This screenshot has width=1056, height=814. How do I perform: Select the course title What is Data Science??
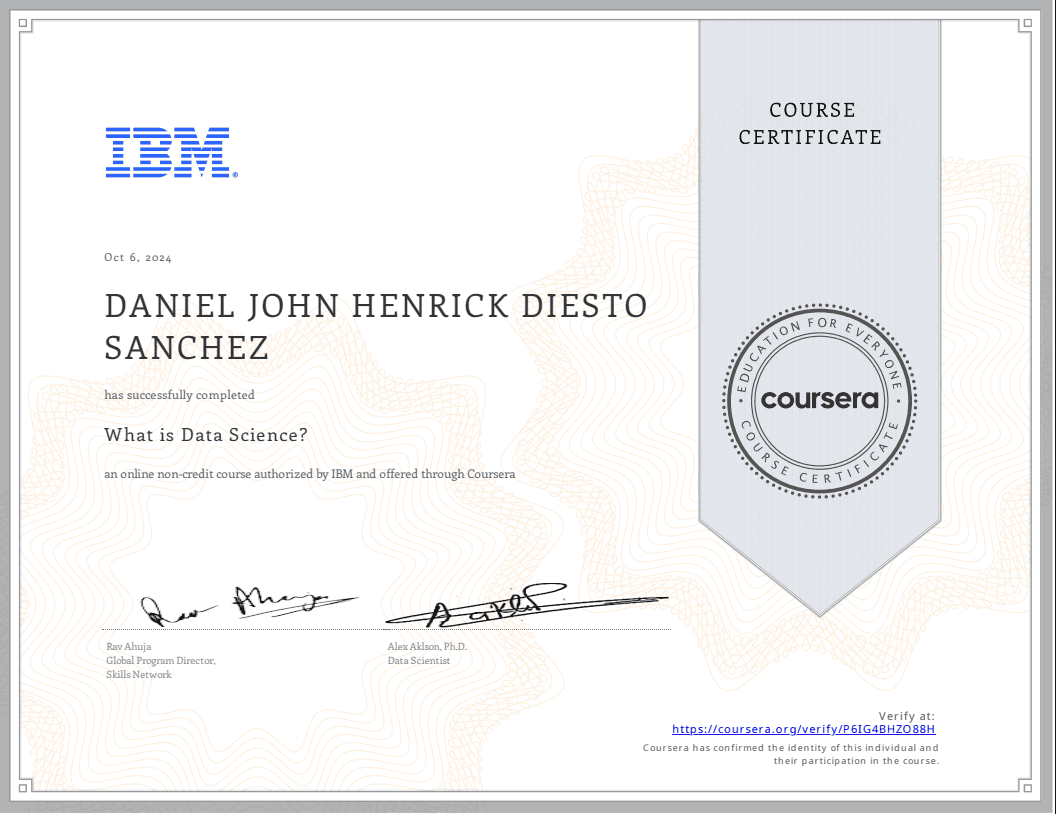[206, 435]
